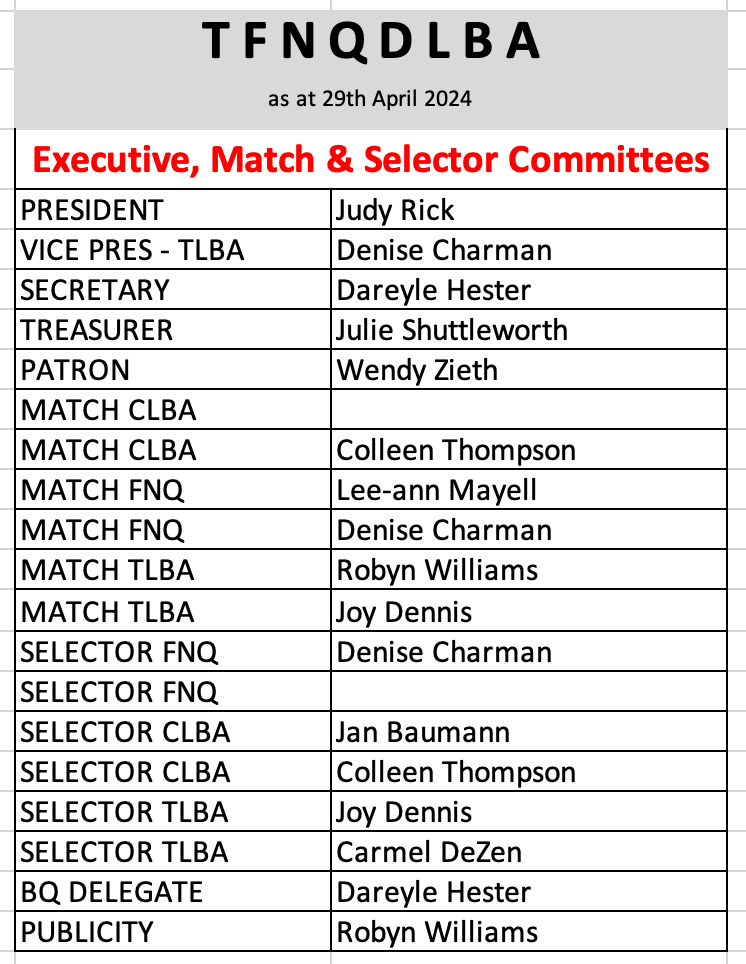Click the empty cell beside first MATCH CLBA
The width and height of the screenshot is (746, 964).
[528, 410]
